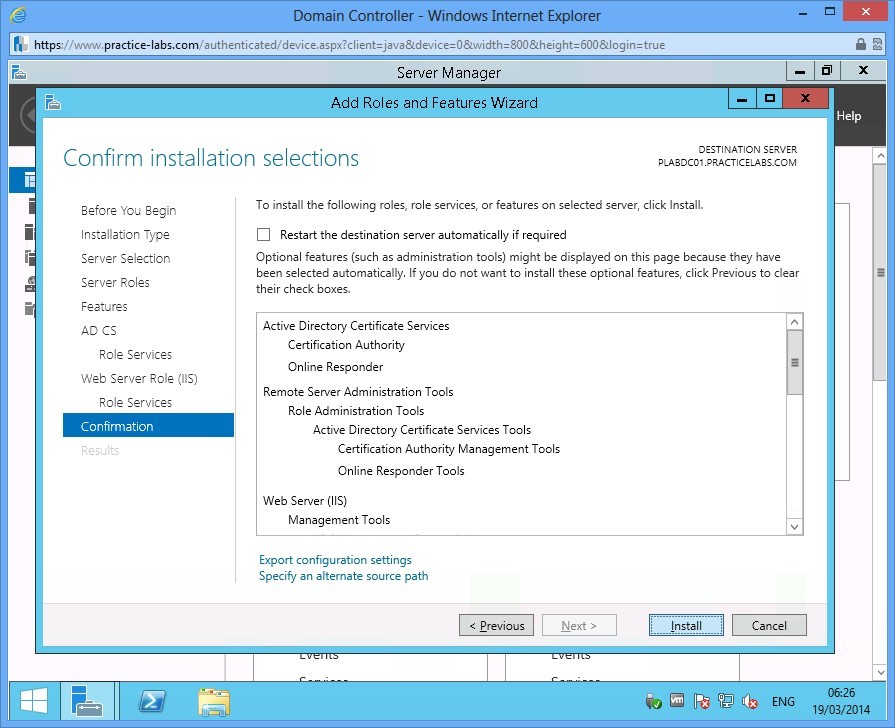Click the down arrow on the roles list scrollbar
This screenshot has width=895, height=728.
pyautogui.click(x=795, y=527)
